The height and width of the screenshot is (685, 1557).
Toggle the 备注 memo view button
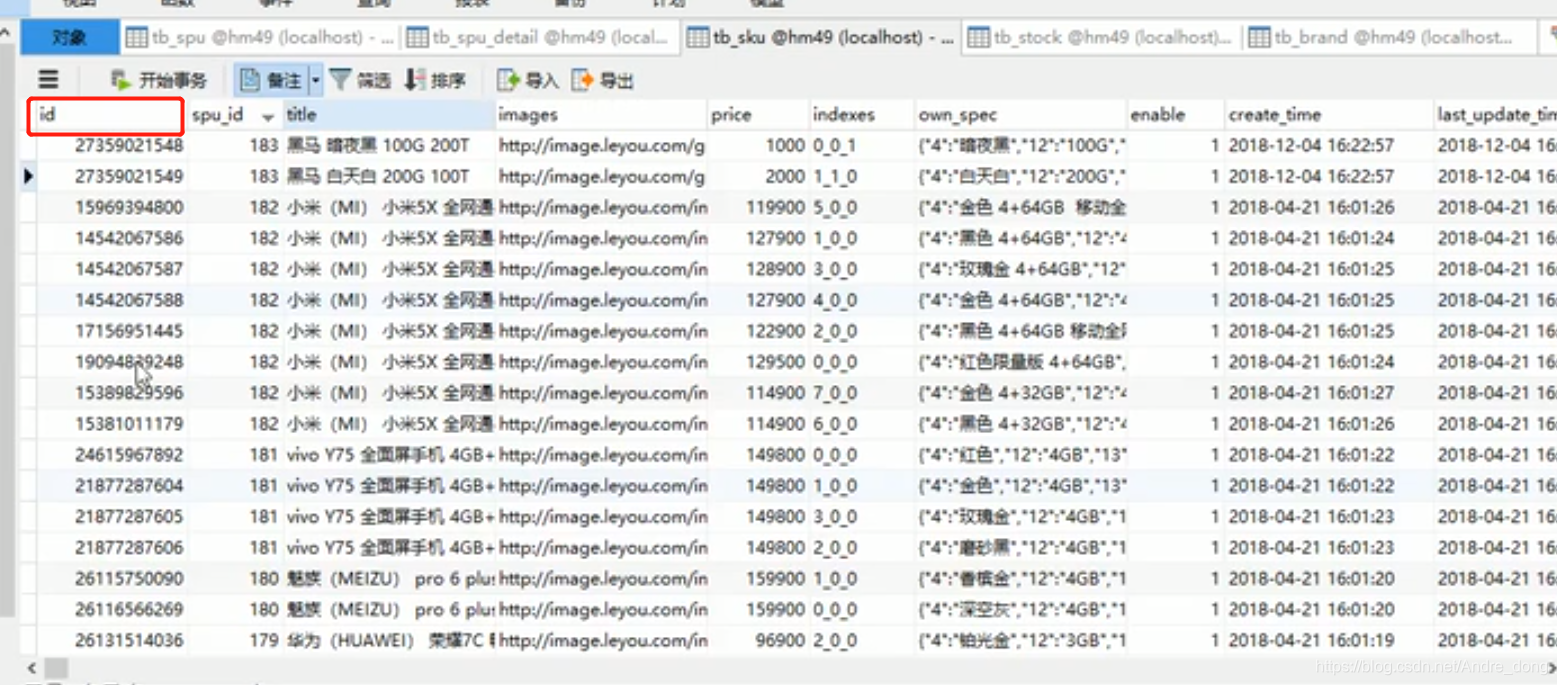pos(271,80)
